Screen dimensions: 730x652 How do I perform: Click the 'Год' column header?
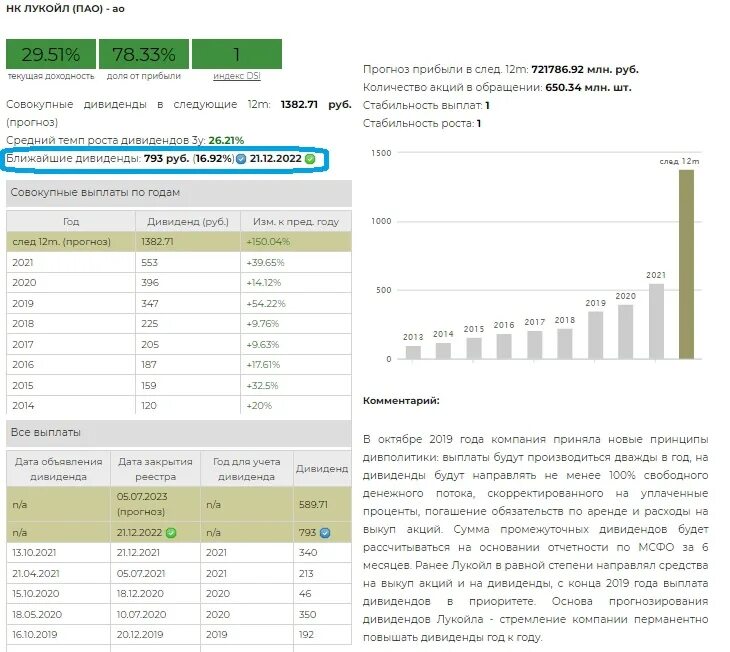(71, 222)
